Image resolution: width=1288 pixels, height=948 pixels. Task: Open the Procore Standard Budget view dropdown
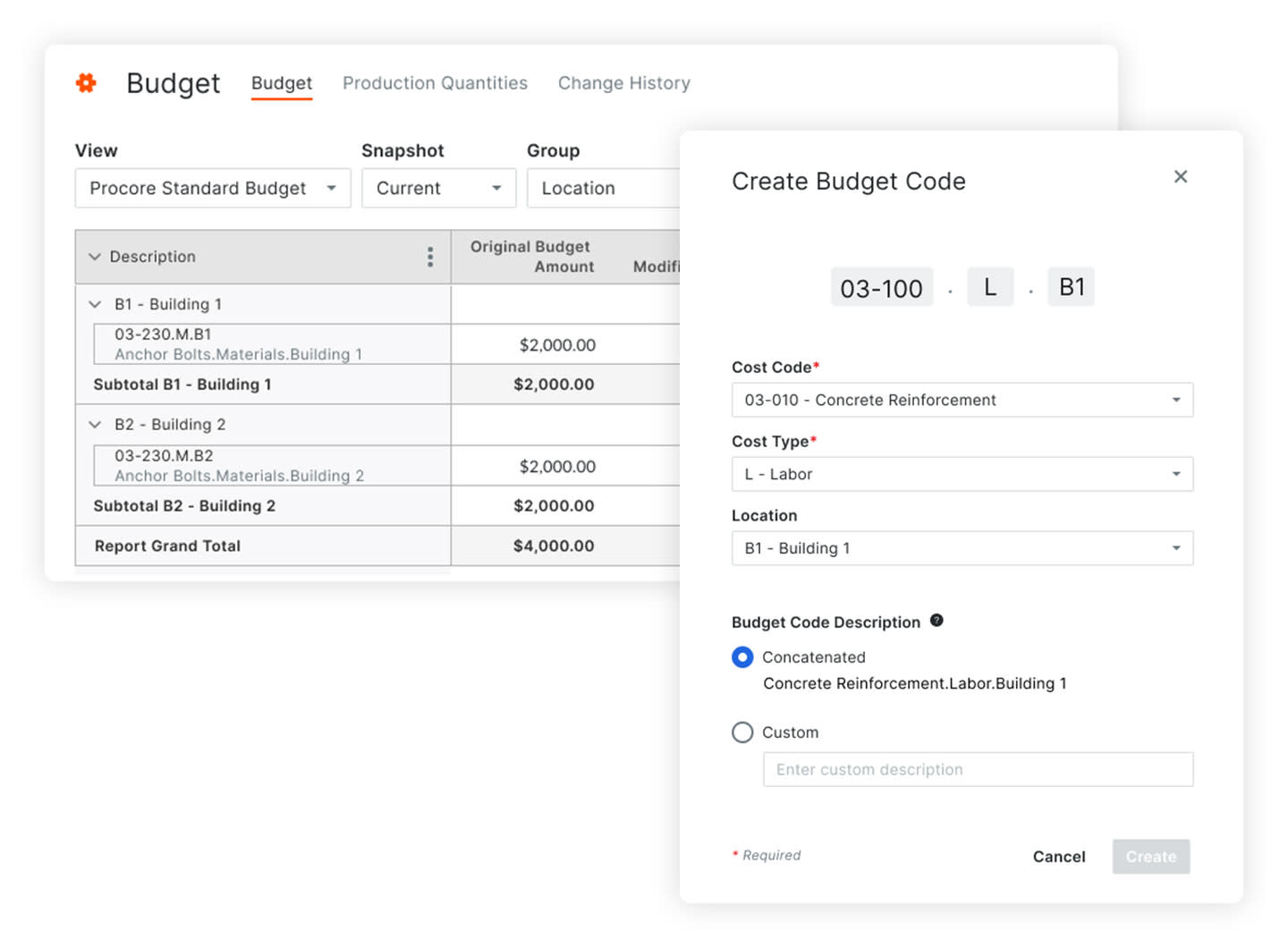point(213,188)
